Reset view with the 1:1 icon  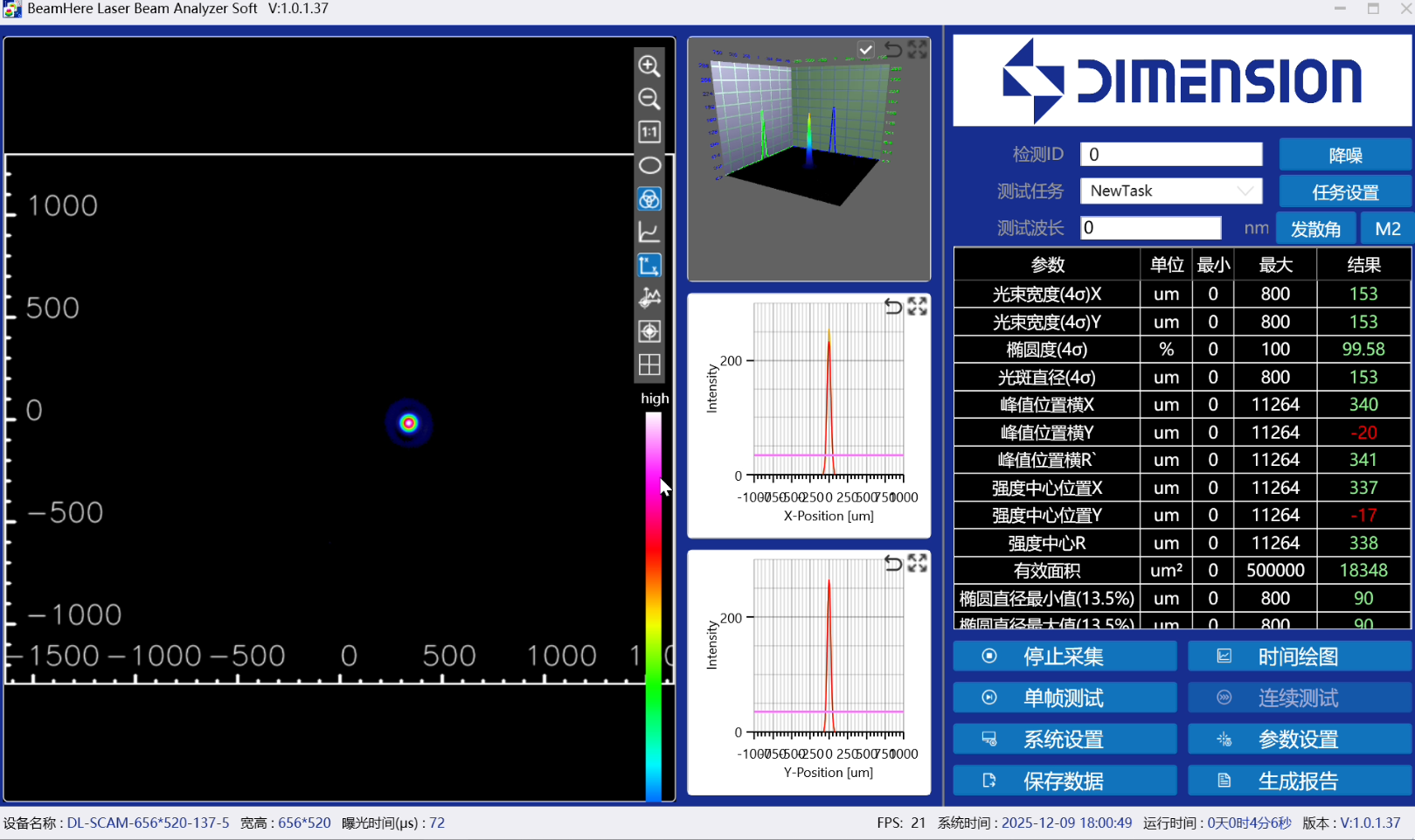coord(649,132)
